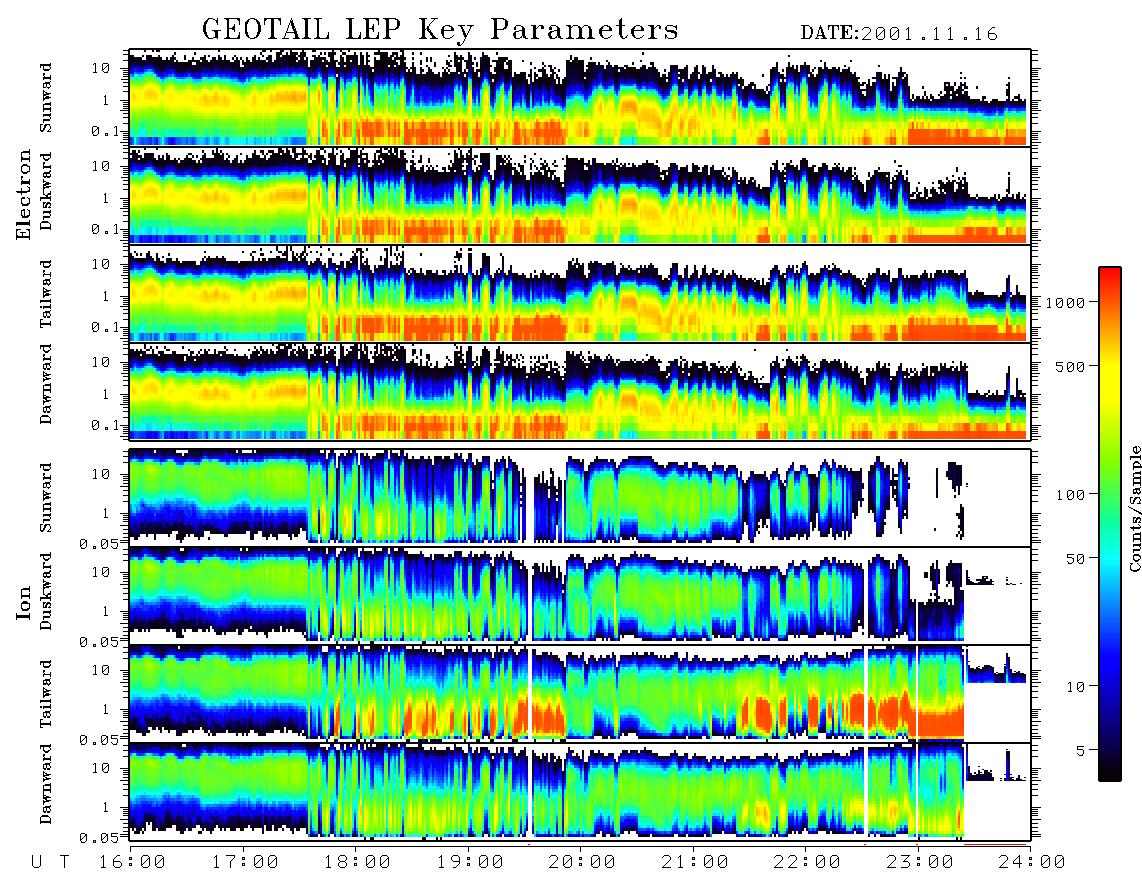This screenshot has width=1142, height=880.
Task: Click the 23:00 time tick label
Action: tap(920, 862)
